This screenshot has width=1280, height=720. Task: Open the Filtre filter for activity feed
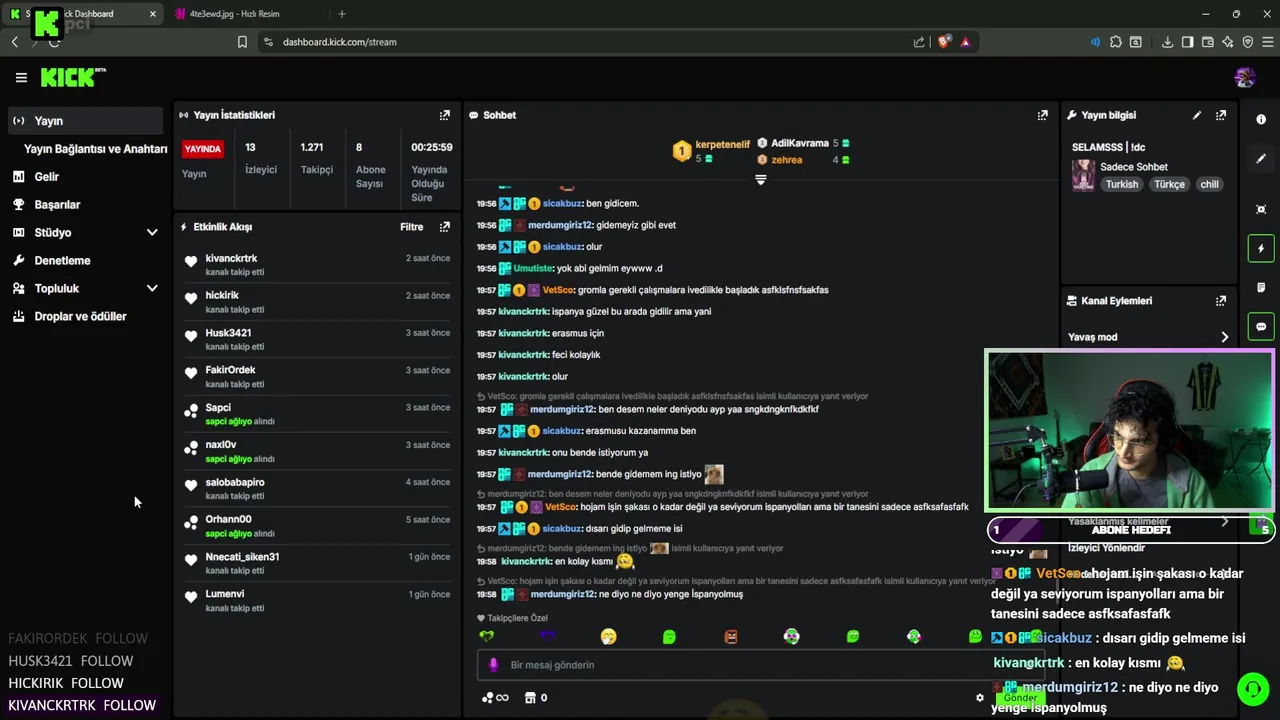click(x=412, y=227)
